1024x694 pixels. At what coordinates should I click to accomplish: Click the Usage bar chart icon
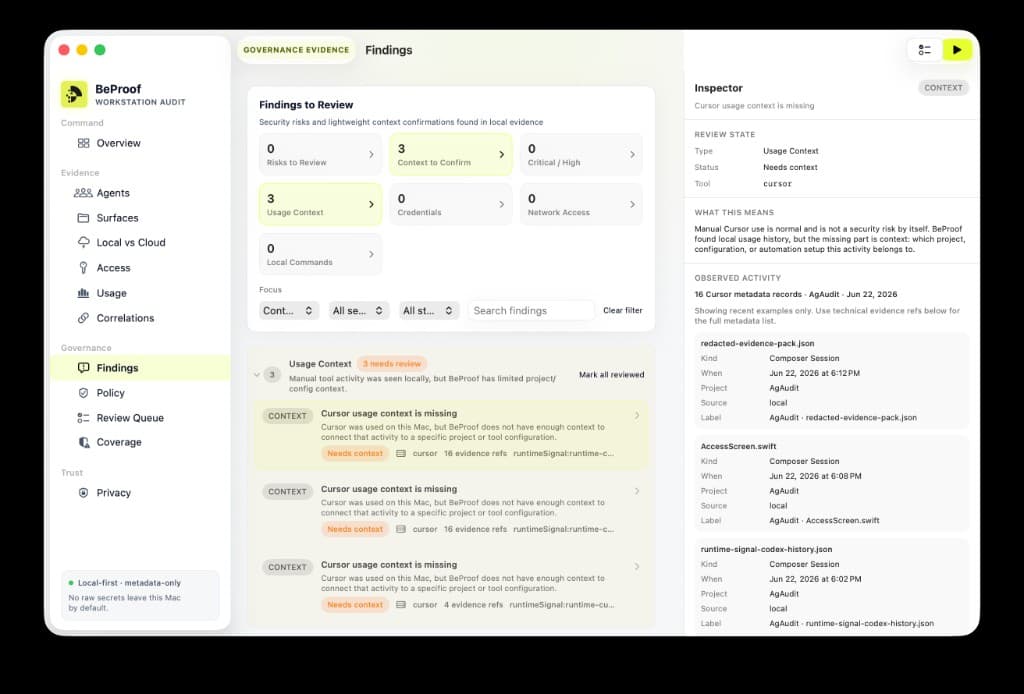[84, 293]
